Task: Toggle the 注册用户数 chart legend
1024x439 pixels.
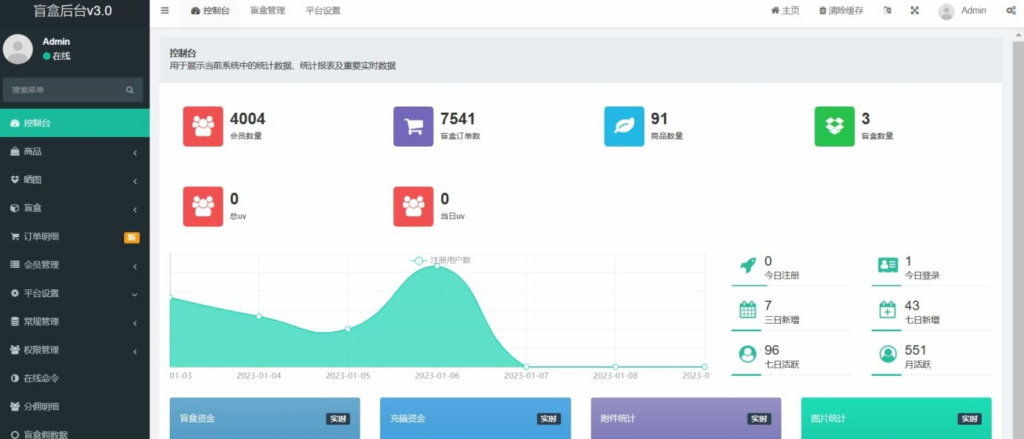Action: point(441,260)
